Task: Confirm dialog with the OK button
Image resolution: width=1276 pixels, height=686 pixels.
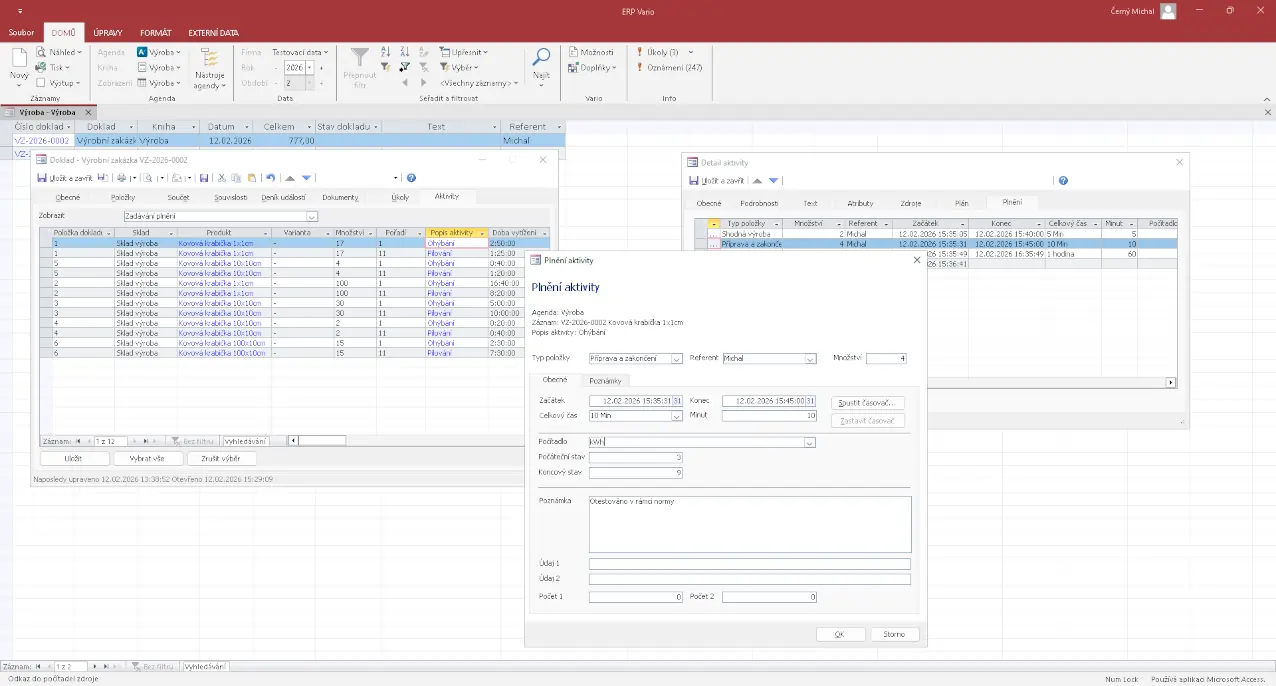Action: (x=840, y=634)
